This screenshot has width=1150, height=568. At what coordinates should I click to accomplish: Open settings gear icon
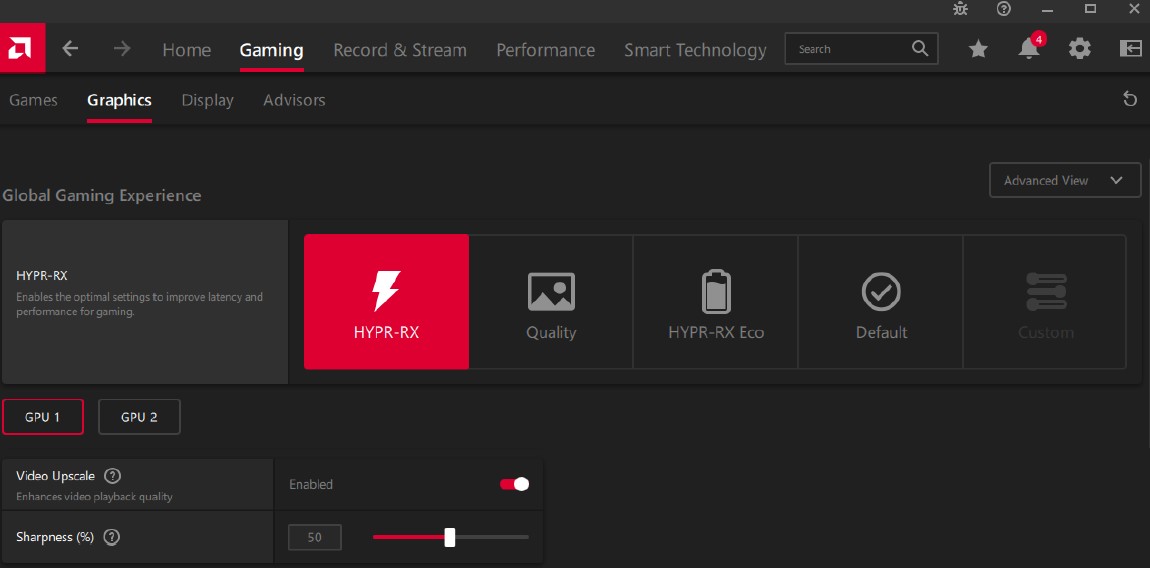[1079, 49]
